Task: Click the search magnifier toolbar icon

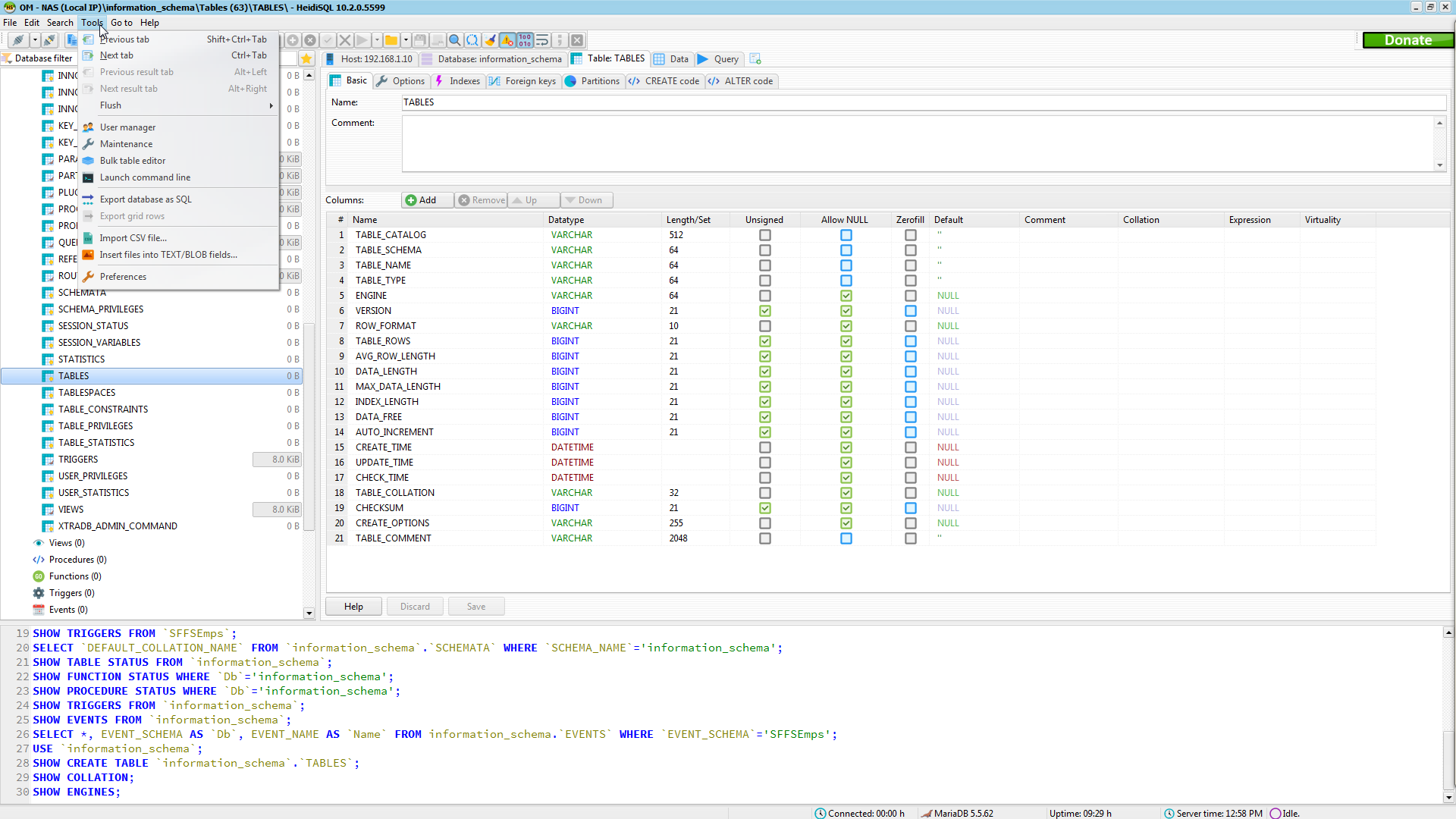Action: point(454,40)
